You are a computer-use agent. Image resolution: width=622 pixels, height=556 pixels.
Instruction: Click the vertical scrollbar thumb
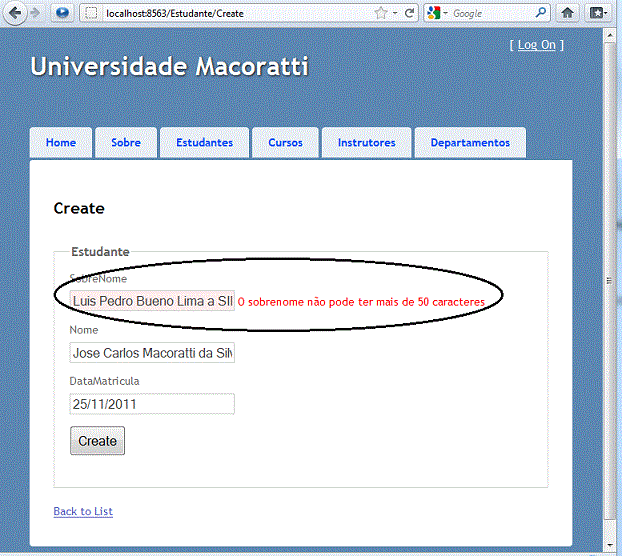coord(610,281)
